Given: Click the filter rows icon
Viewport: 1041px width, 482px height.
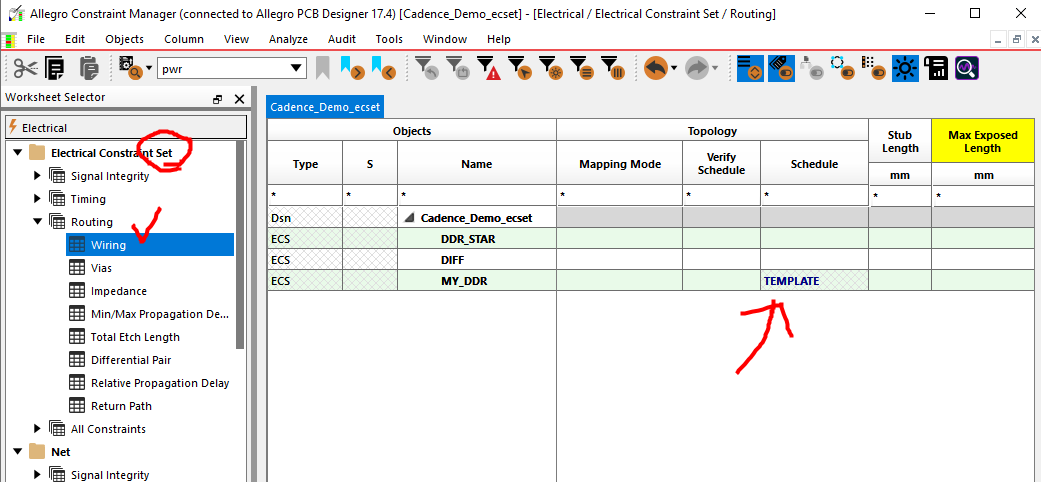Looking at the screenshot, I should pyautogui.click(x=582, y=68).
